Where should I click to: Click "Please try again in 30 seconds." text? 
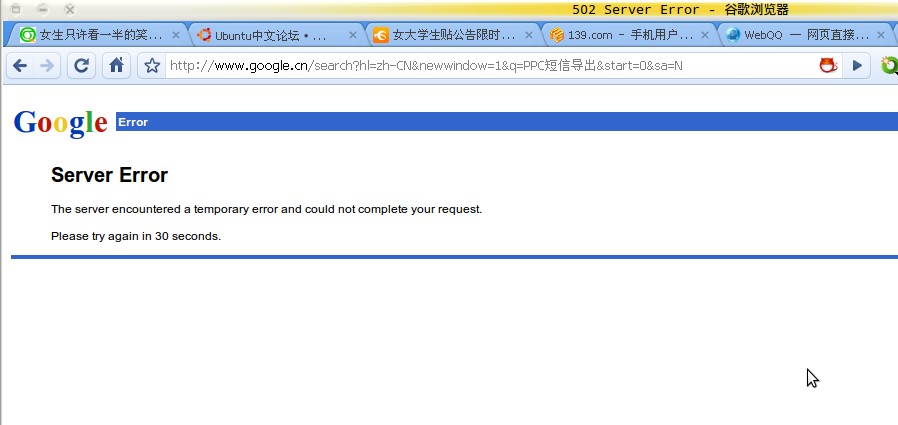136,236
